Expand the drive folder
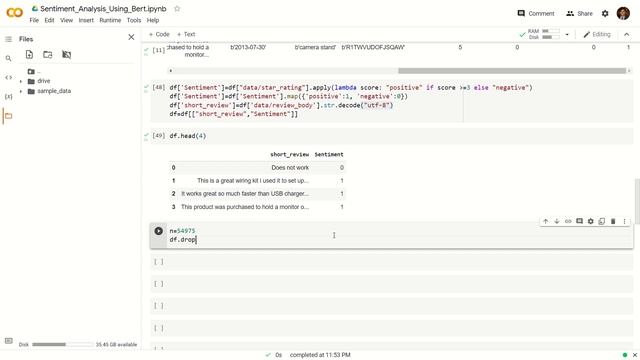This screenshot has width=640, height=360. [x=21, y=81]
